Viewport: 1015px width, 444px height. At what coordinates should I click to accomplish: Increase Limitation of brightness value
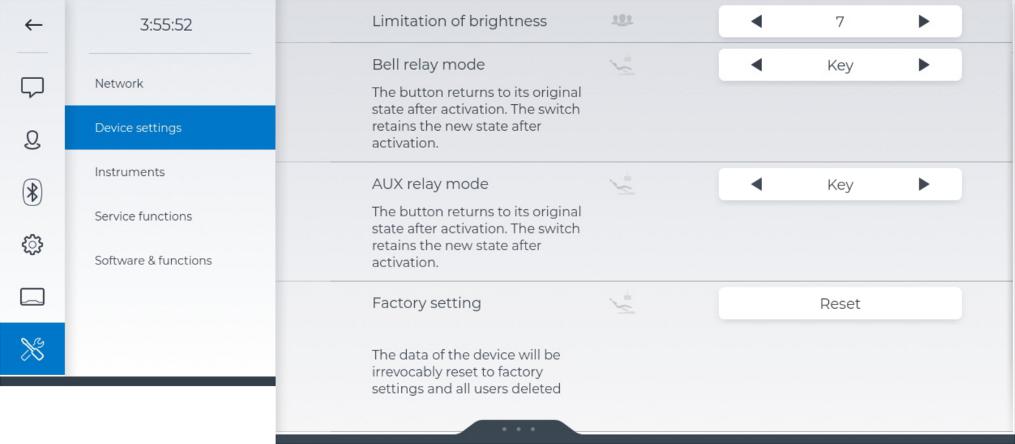(923, 21)
